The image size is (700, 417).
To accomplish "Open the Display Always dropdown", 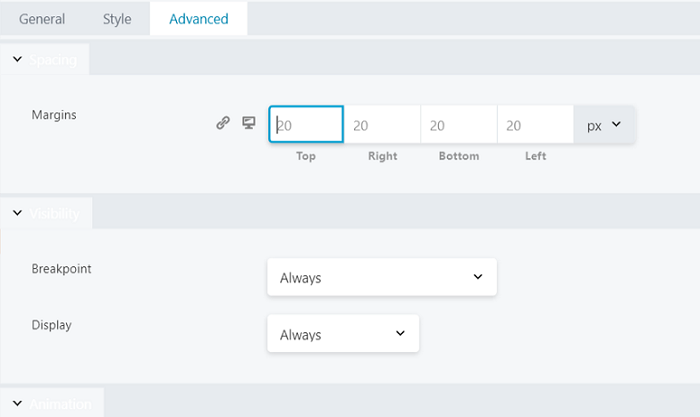I will coord(343,334).
